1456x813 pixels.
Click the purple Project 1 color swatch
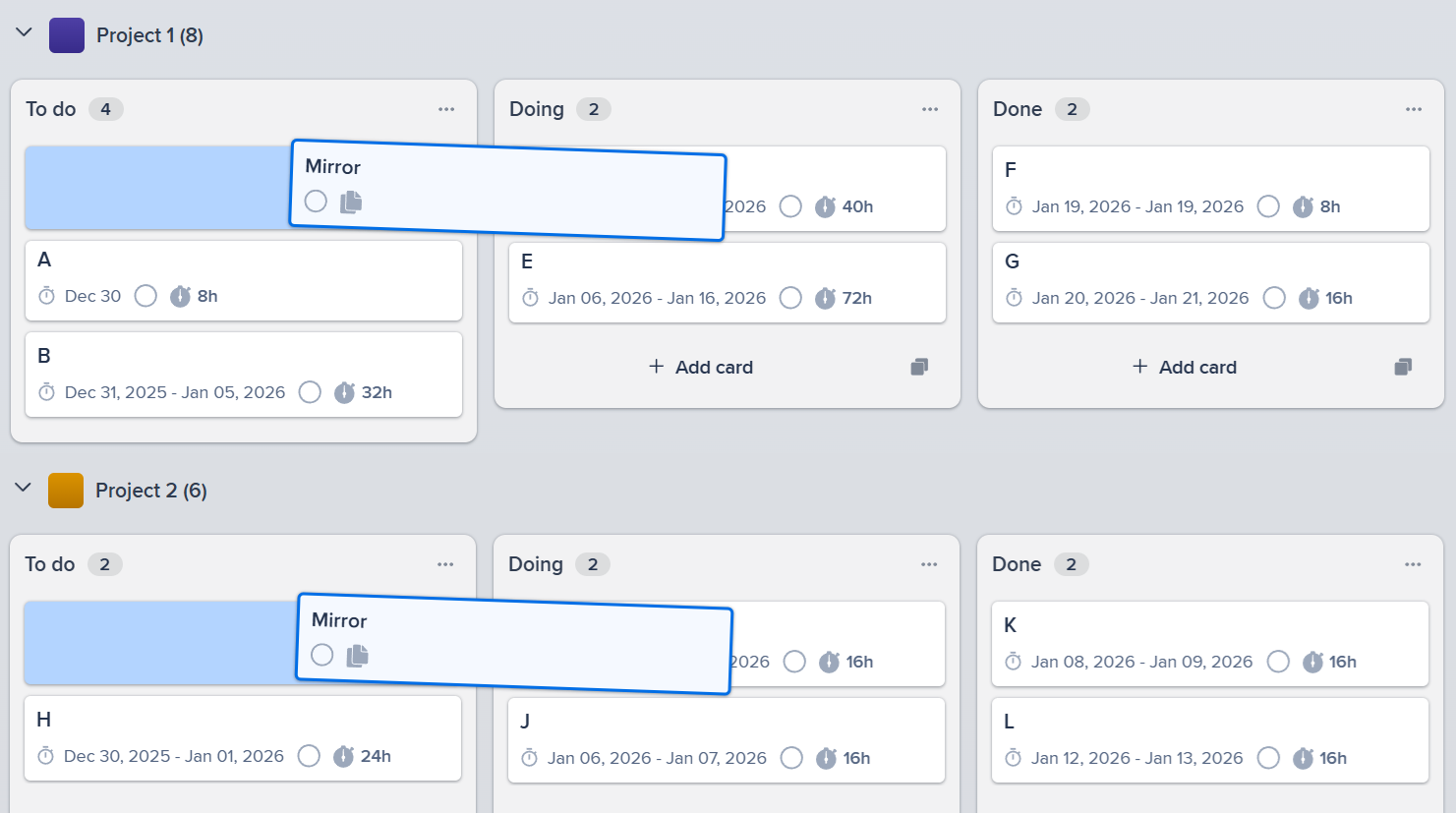[65, 32]
